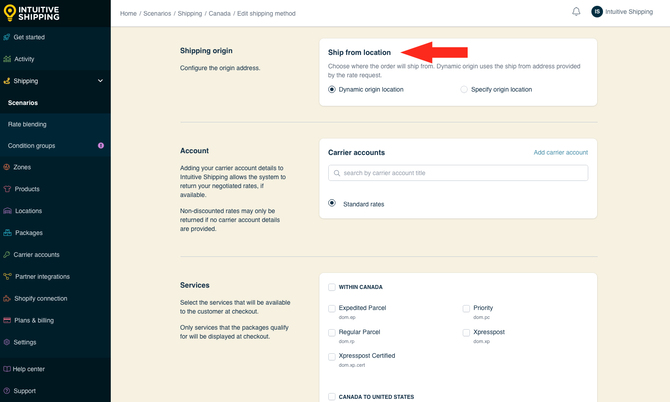Check the Within Canada checkbox
670x402 pixels.
click(332, 287)
